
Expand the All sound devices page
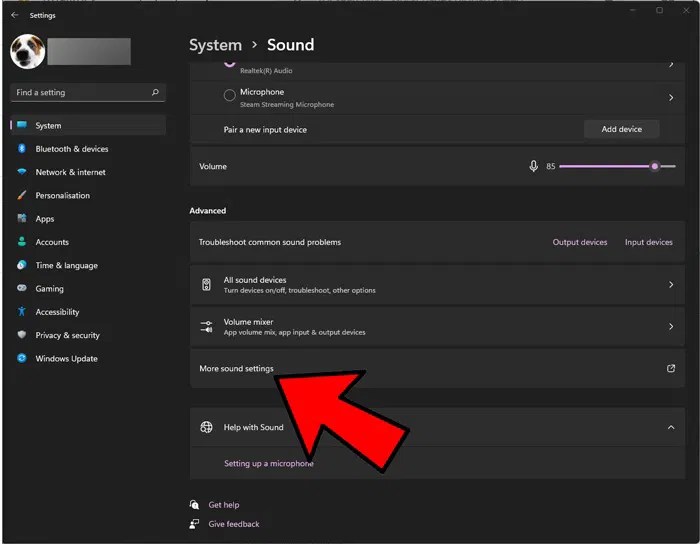tap(671, 285)
